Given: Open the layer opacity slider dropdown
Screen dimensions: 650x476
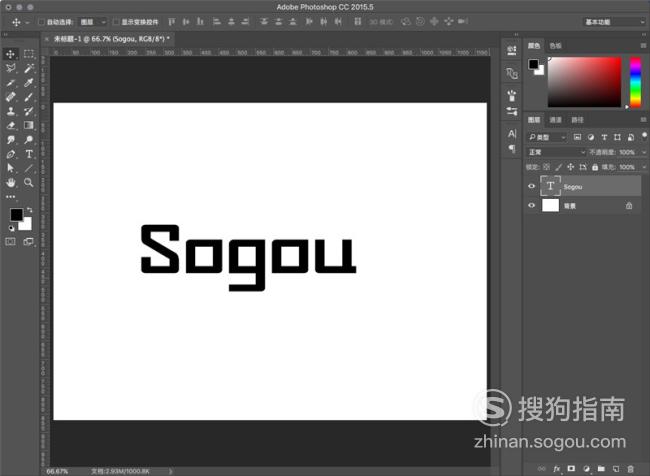Looking at the screenshot, I should pyautogui.click(x=644, y=153).
